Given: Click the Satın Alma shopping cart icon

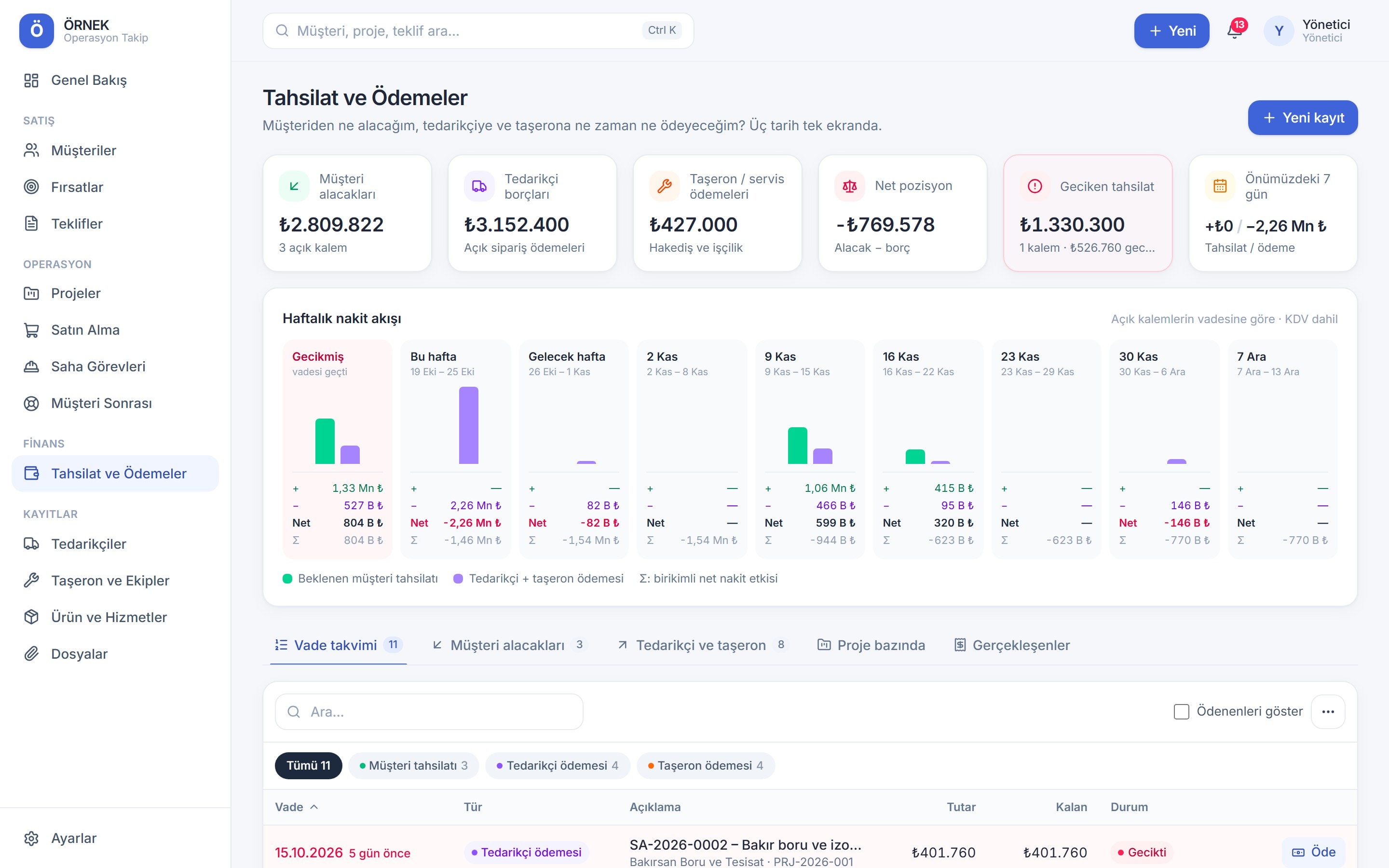Looking at the screenshot, I should [31, 330].
